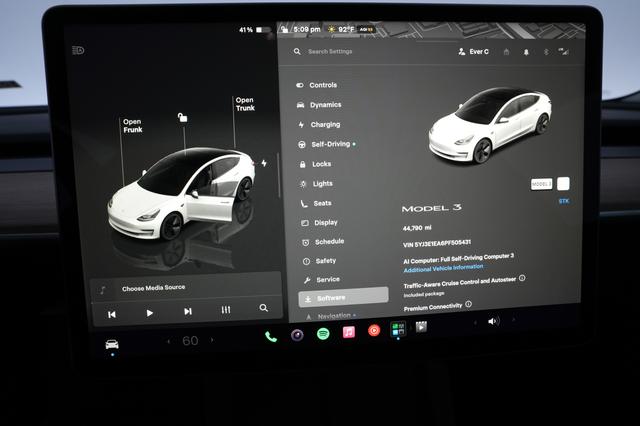Screen dimensions: 640x426
Task: Tap the 92°F weather readout
Action: point(341,29)
